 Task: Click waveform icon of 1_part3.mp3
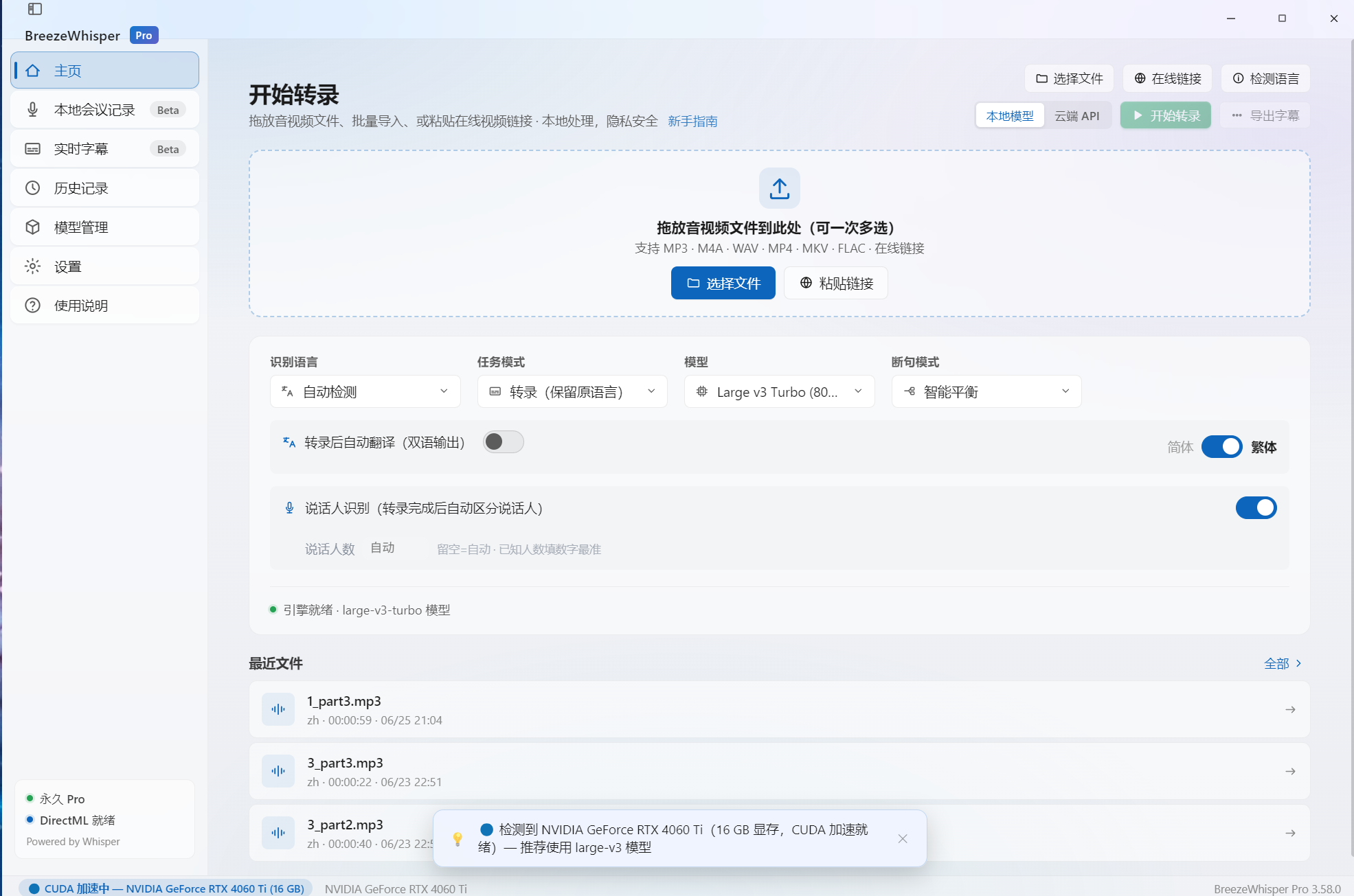coord(278,709)
